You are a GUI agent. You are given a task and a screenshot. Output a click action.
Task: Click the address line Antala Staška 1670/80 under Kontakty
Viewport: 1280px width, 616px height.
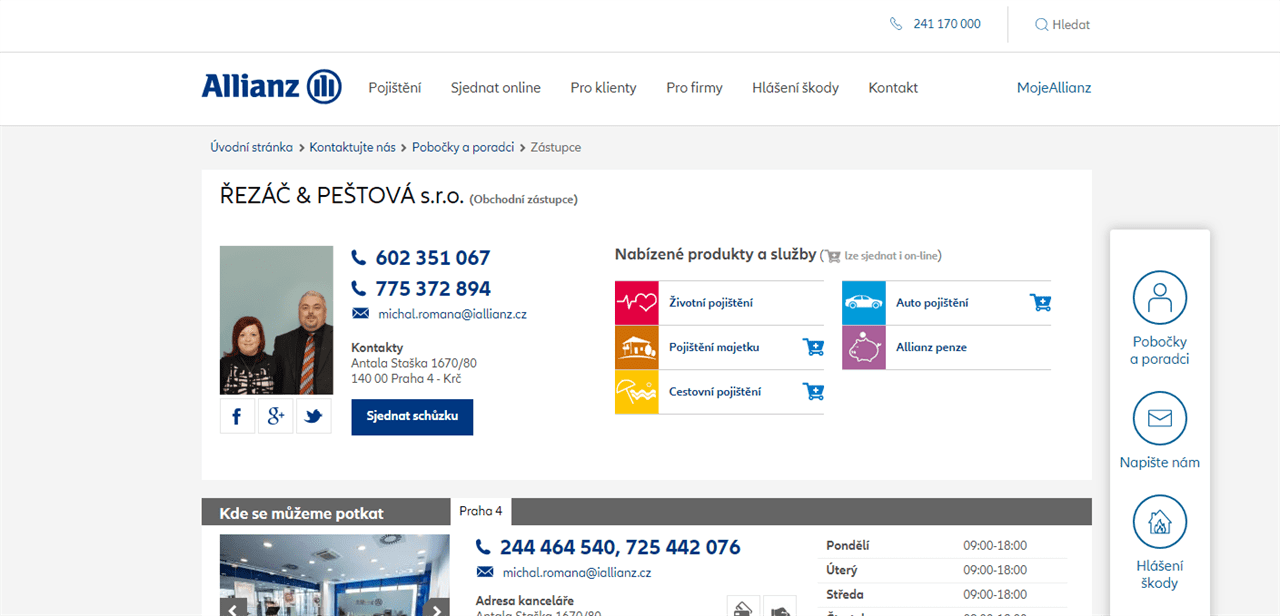414,363
